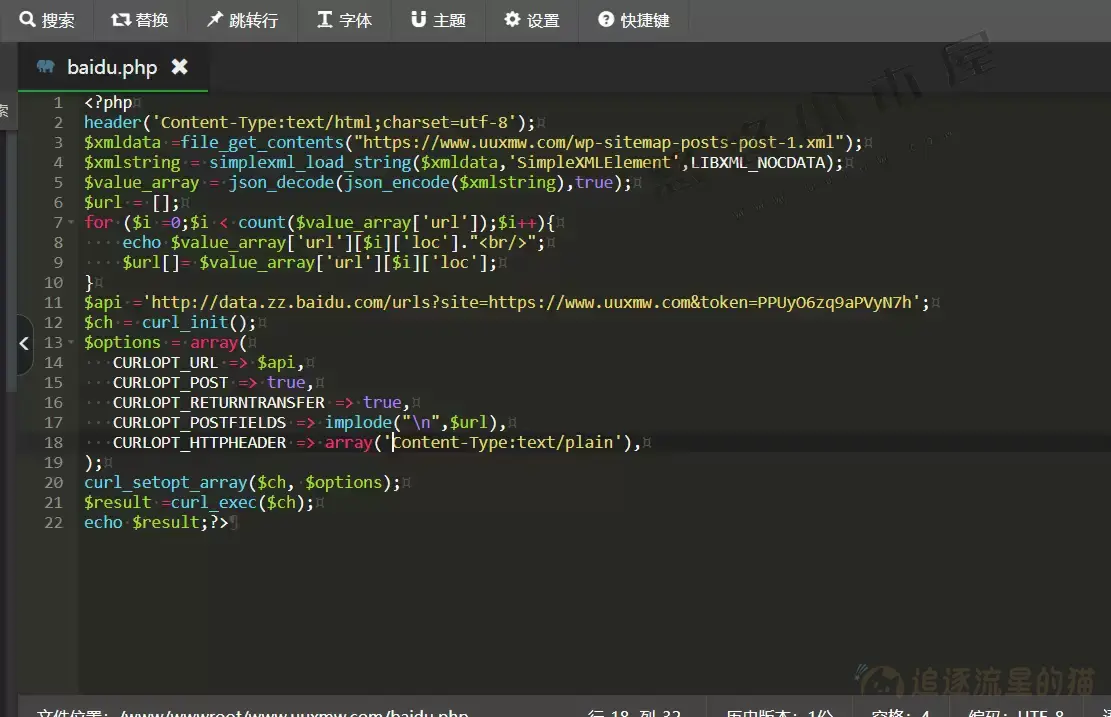Image resolution: width=1111 pixels, height=717 pixels.
Task: Close the baidu.php tab
Action: (x=179, y=67)
